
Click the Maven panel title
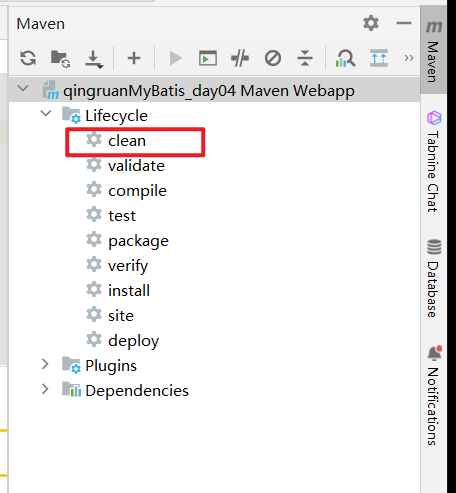tap(41, 24)
